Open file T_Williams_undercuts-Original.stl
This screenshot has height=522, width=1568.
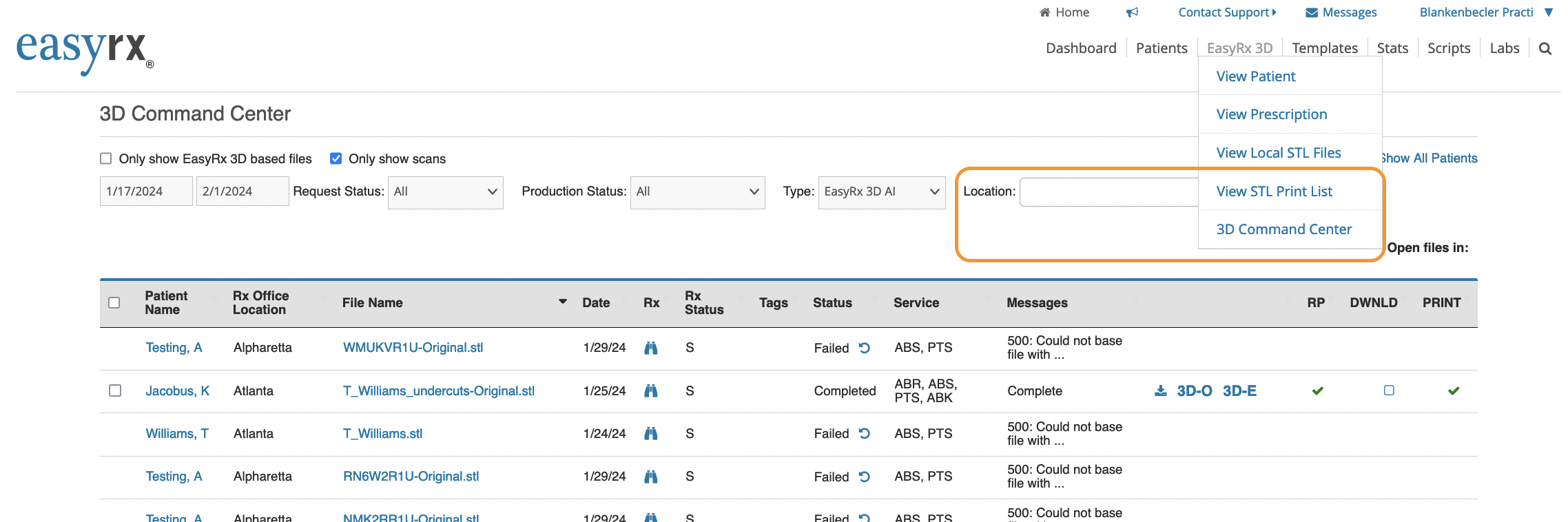tap(439, 391)
